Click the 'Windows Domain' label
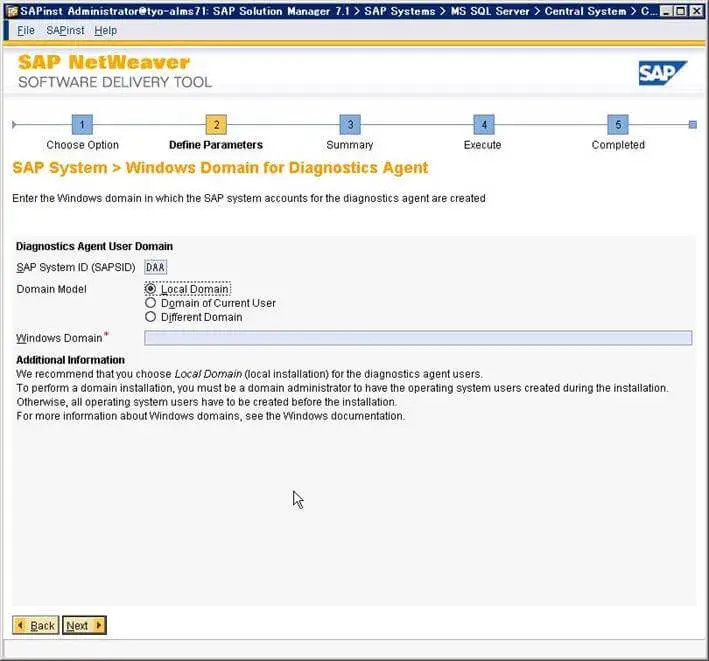 point(59,338)
